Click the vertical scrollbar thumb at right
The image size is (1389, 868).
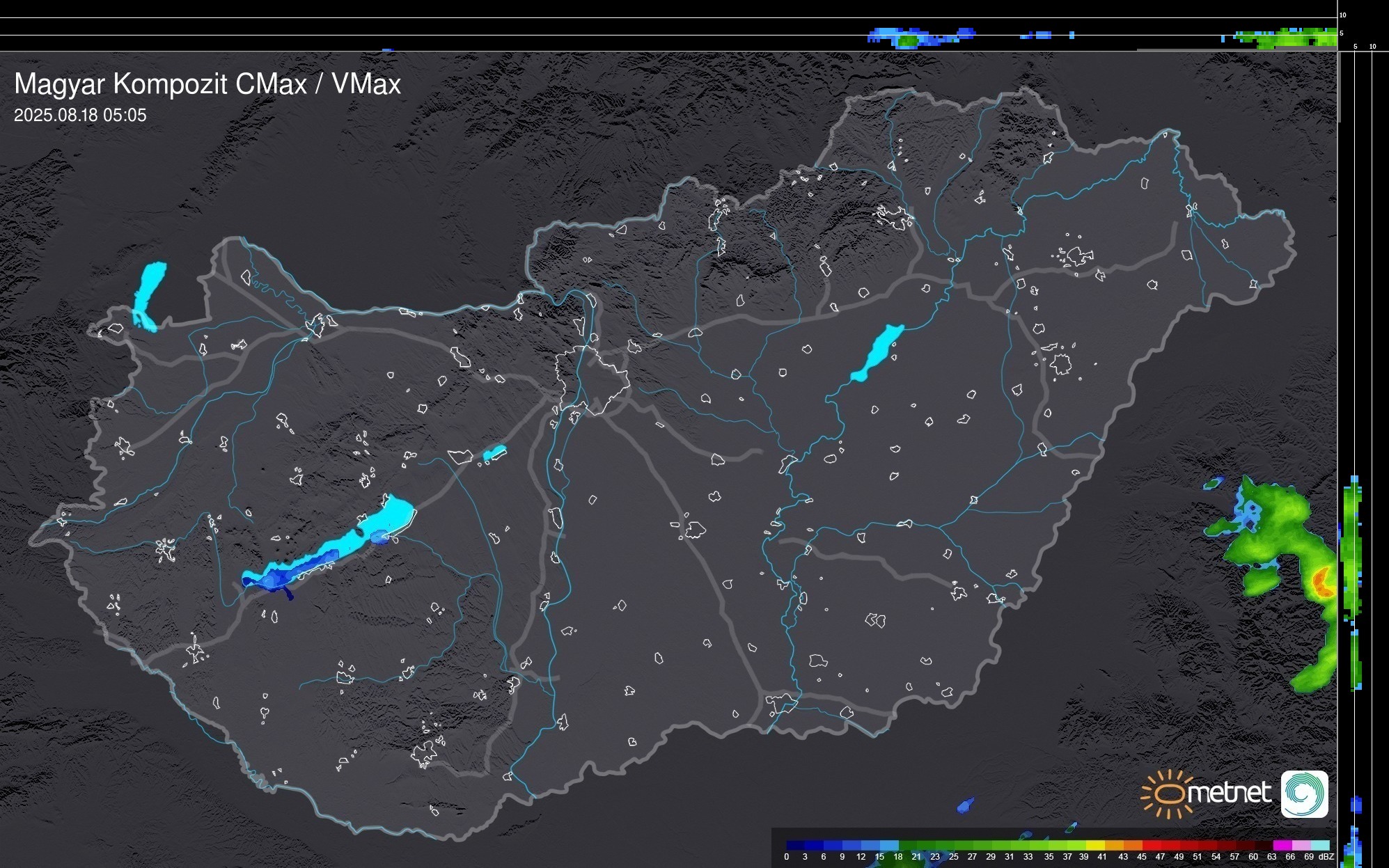1339,87
